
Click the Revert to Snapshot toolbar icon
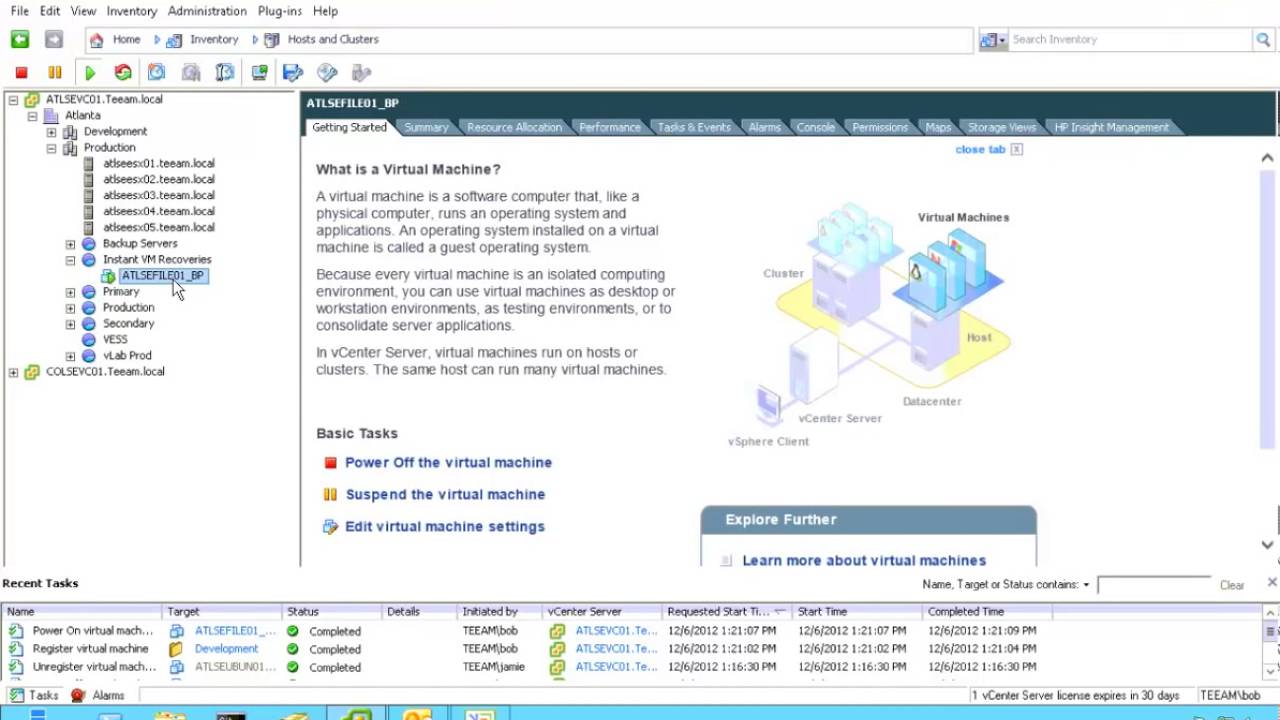pyautogui.click(x=191, y=73)
